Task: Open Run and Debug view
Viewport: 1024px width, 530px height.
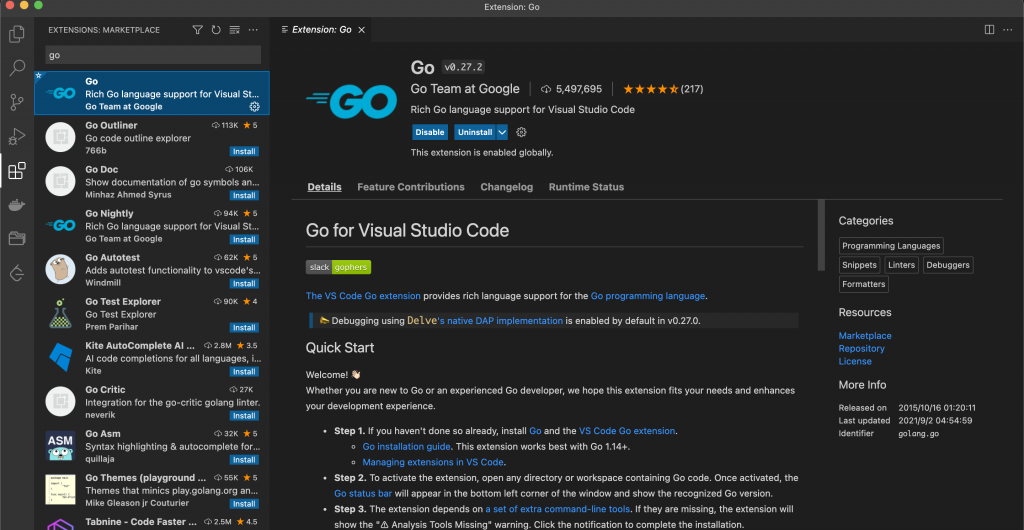Action: pos(16,136)
